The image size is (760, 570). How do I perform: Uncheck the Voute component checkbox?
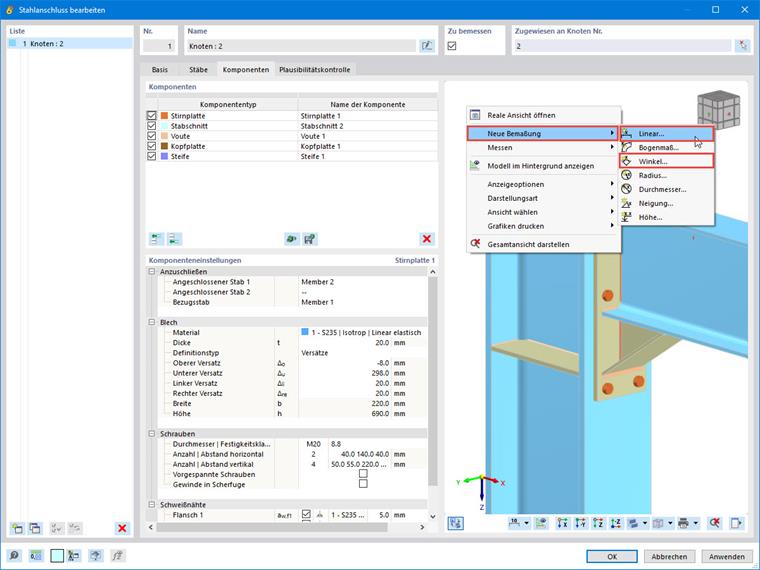[152, 136]
